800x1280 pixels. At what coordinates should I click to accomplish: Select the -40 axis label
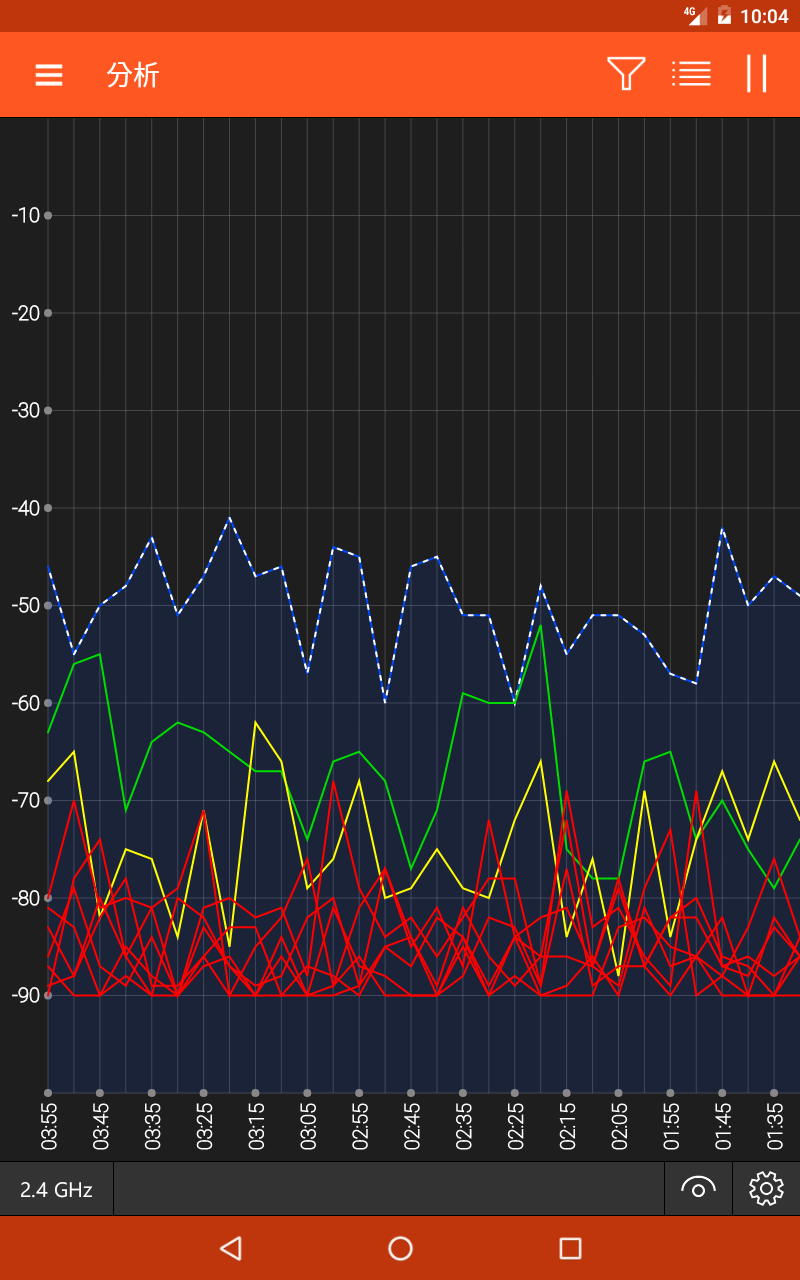click(25, 508)
